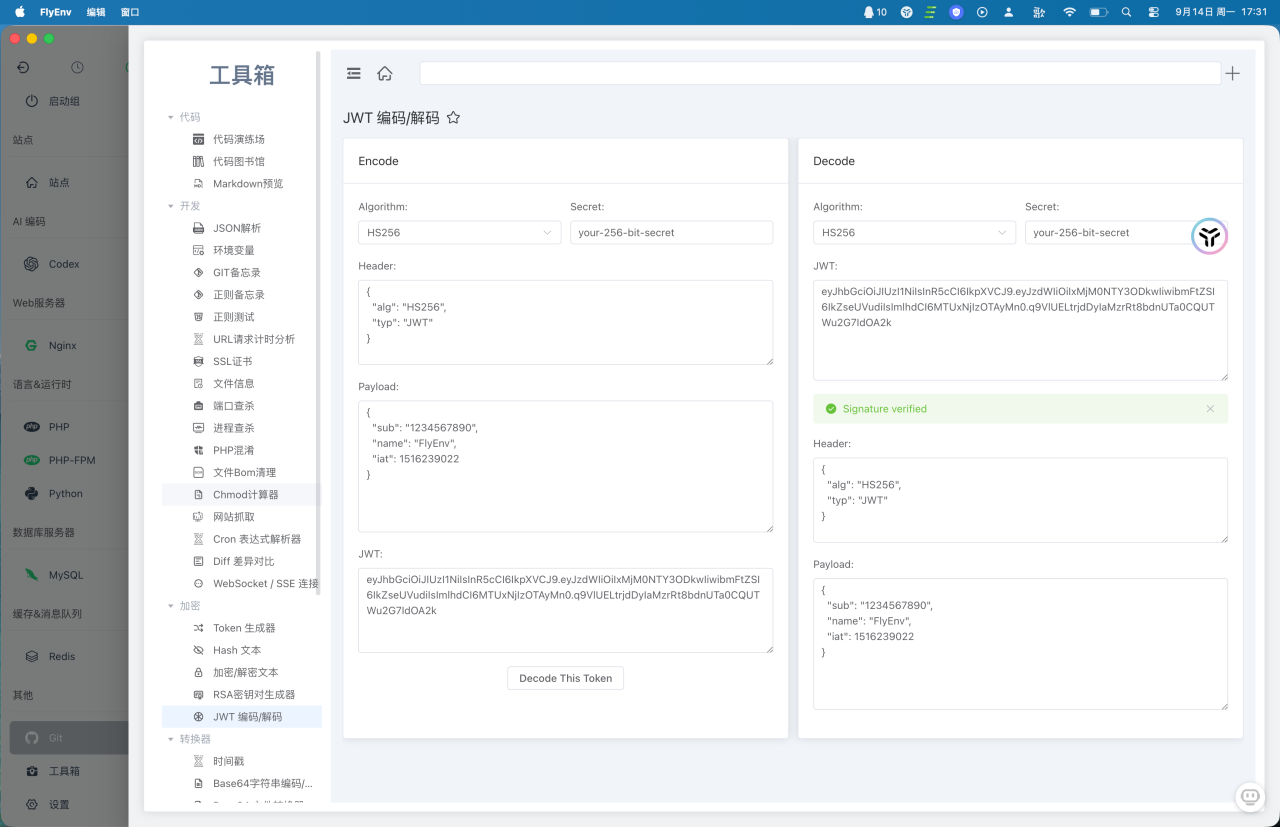The height and width of the screenshot is (827, 1280).
Task: Open the Decode Algorithm HS256 dropdown
Action: click(915, 232)
